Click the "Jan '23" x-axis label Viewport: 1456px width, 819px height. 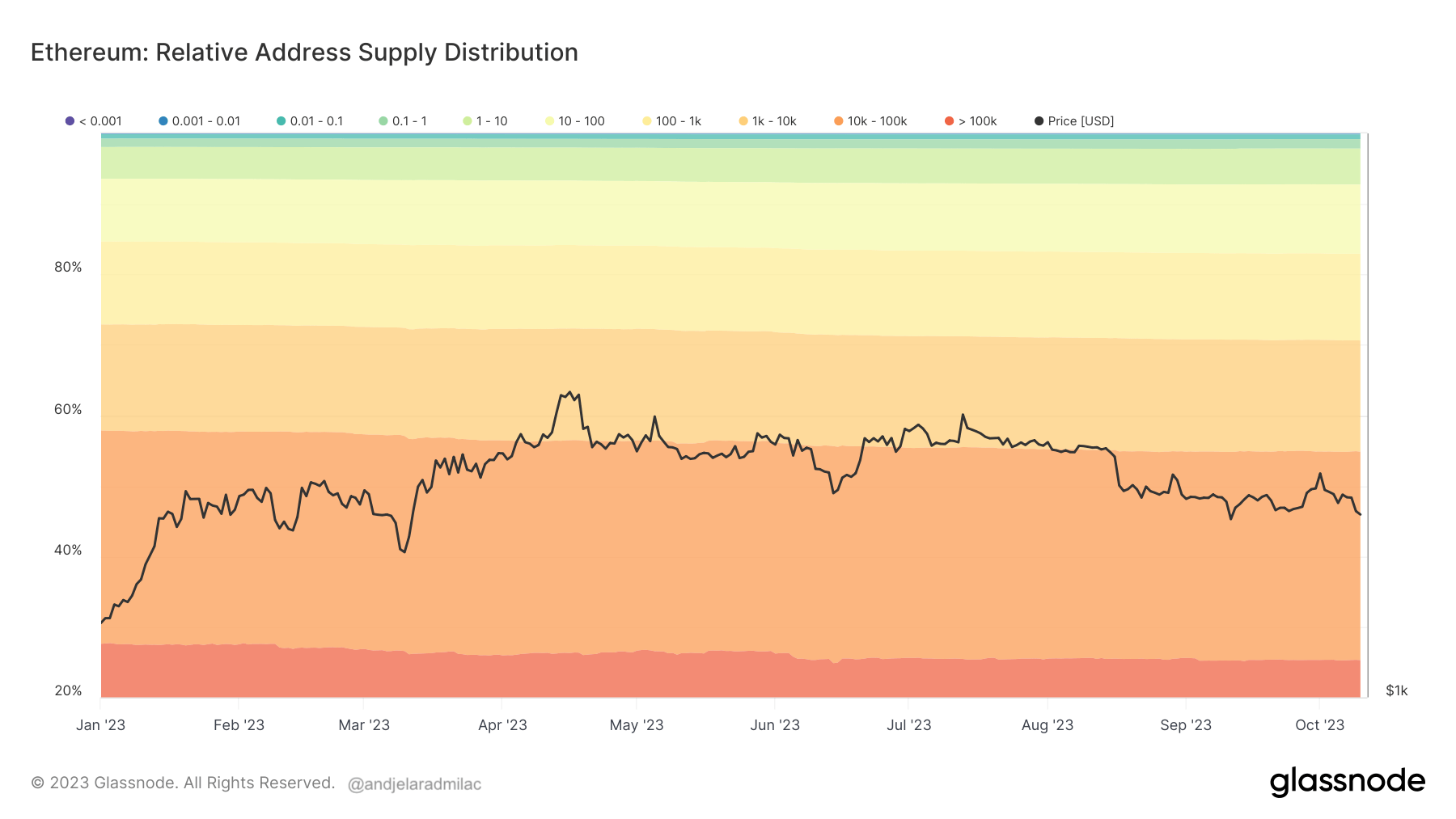(x=100, y=725)
